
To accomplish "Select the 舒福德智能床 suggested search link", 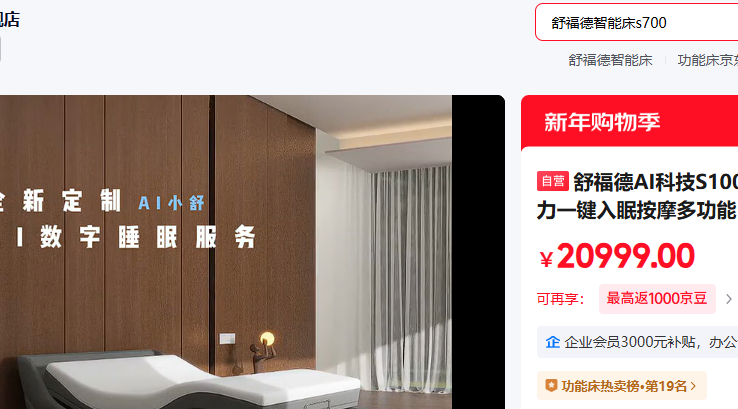I will 610,60.
